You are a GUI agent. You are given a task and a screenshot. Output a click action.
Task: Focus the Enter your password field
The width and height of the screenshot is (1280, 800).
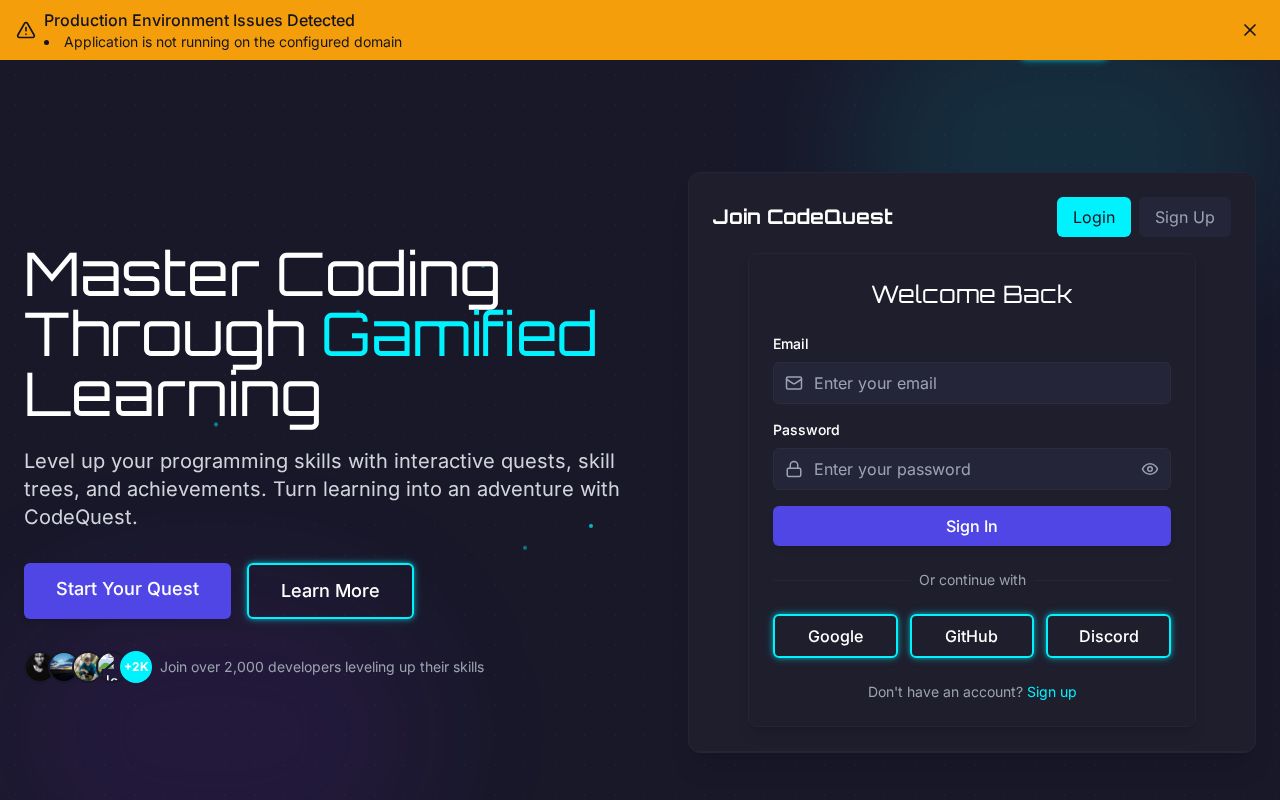pos(972,469)
